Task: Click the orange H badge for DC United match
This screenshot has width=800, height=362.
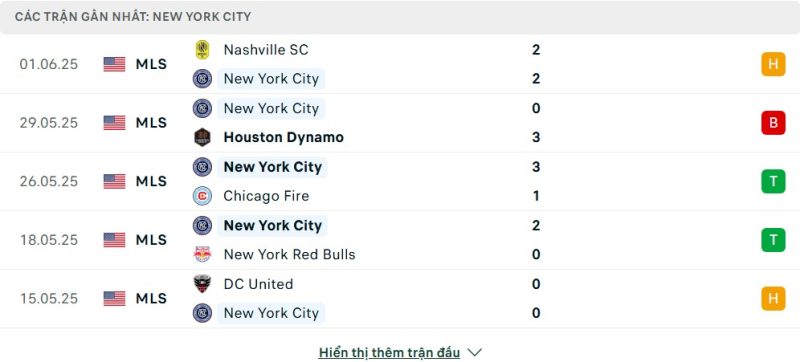Action: coord(773,299)
